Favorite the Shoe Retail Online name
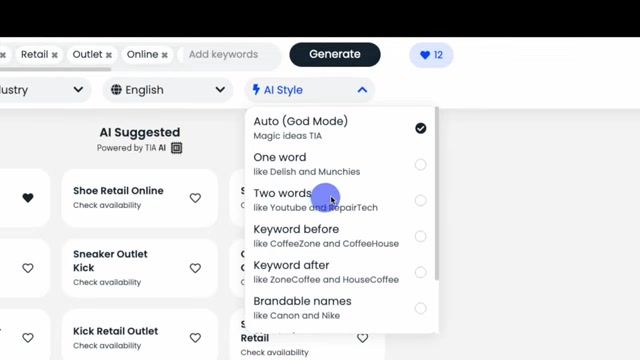 [x=195, y=198]
